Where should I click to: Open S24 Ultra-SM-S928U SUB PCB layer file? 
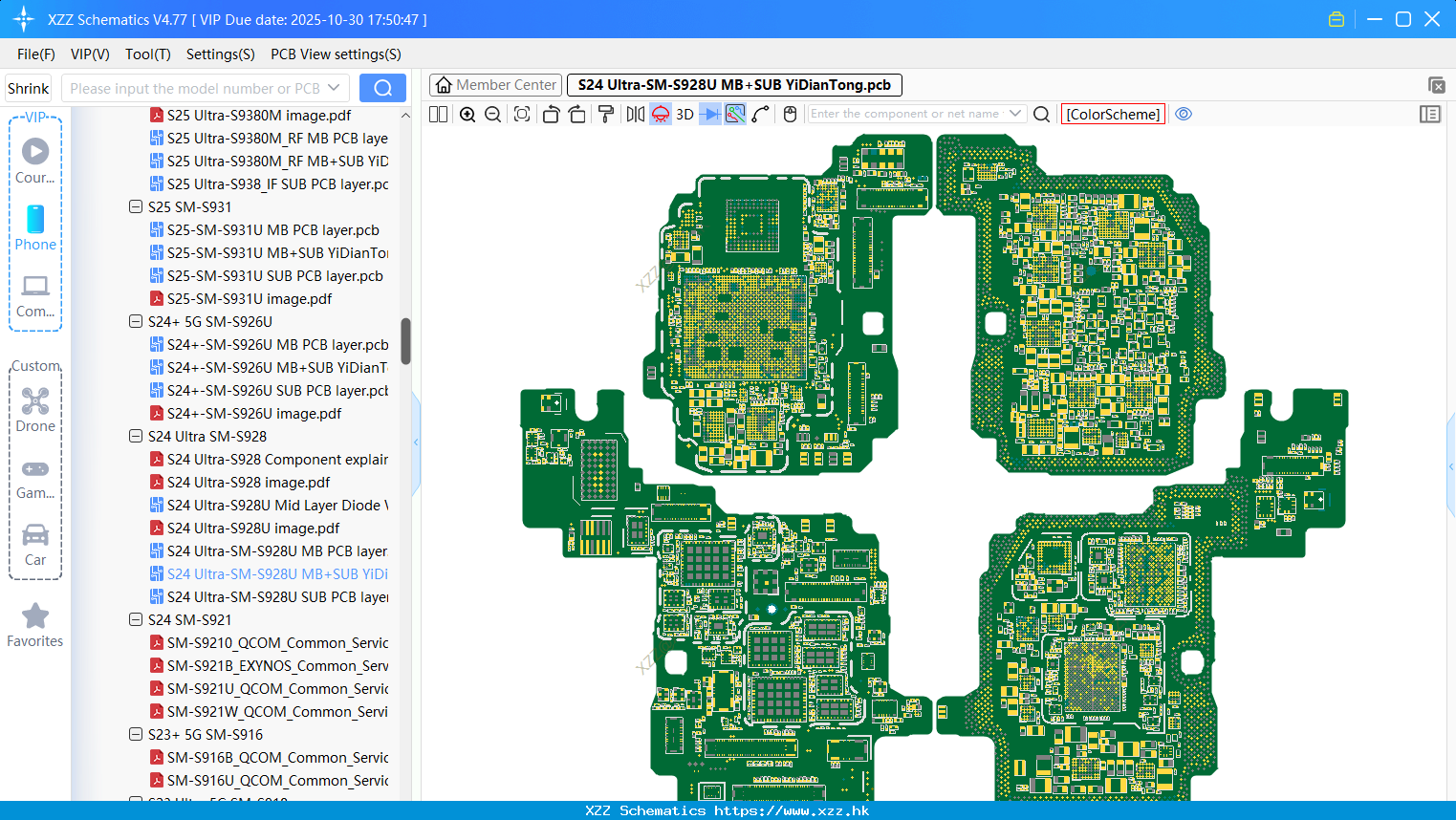270,596
